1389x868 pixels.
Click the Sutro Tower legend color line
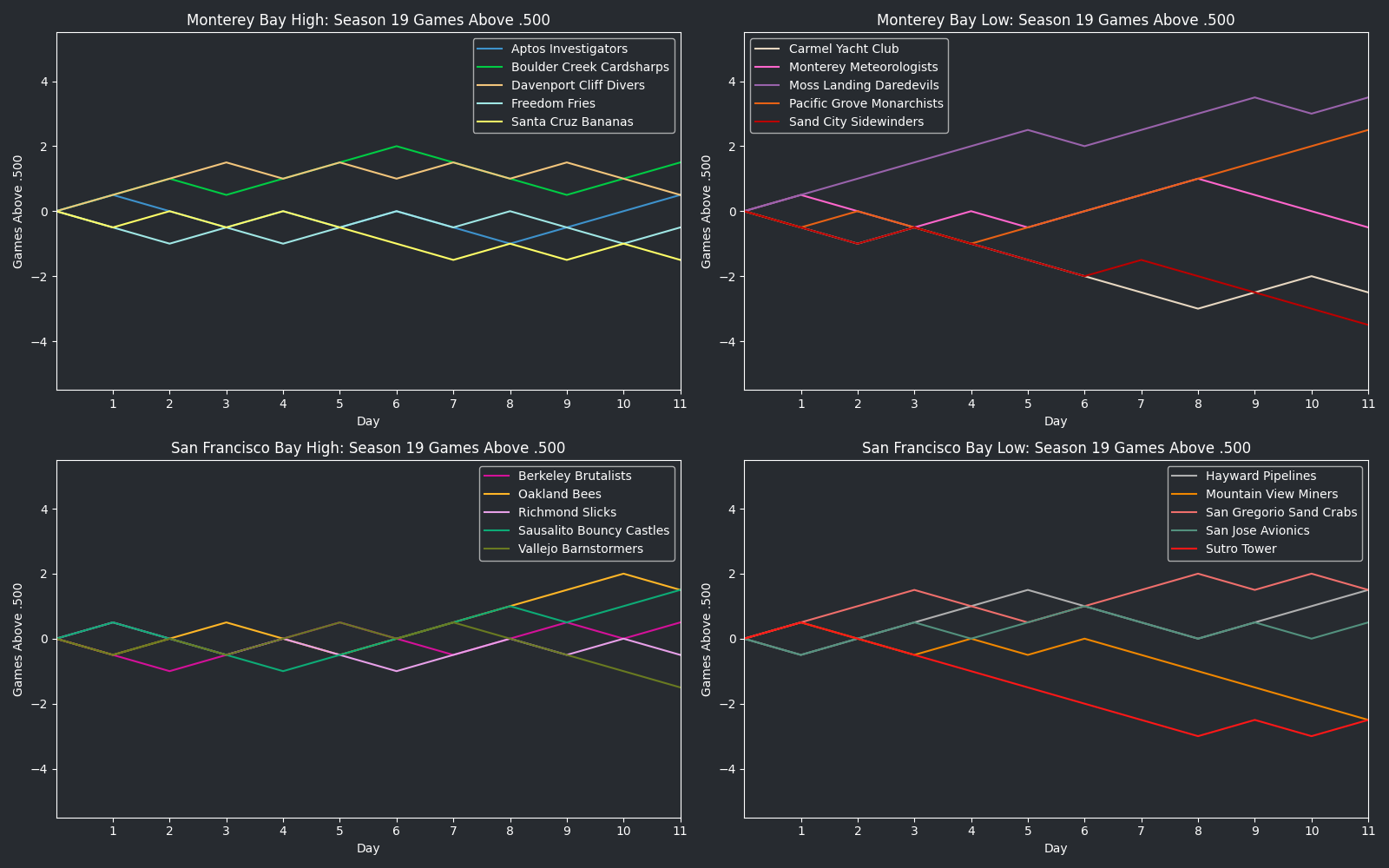click(1185, 549)
